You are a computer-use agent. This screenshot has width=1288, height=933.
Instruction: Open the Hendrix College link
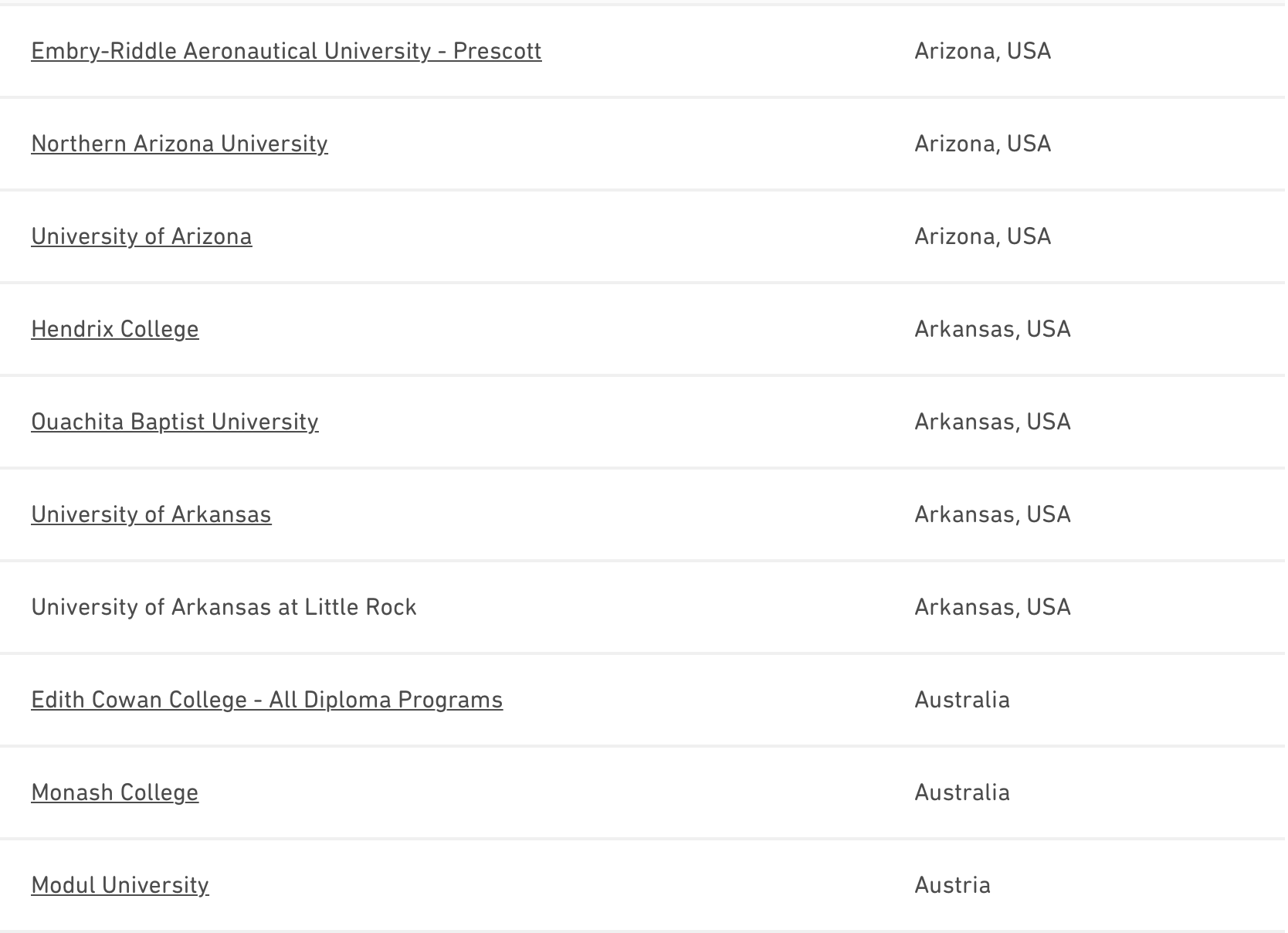tap(115, 329)
